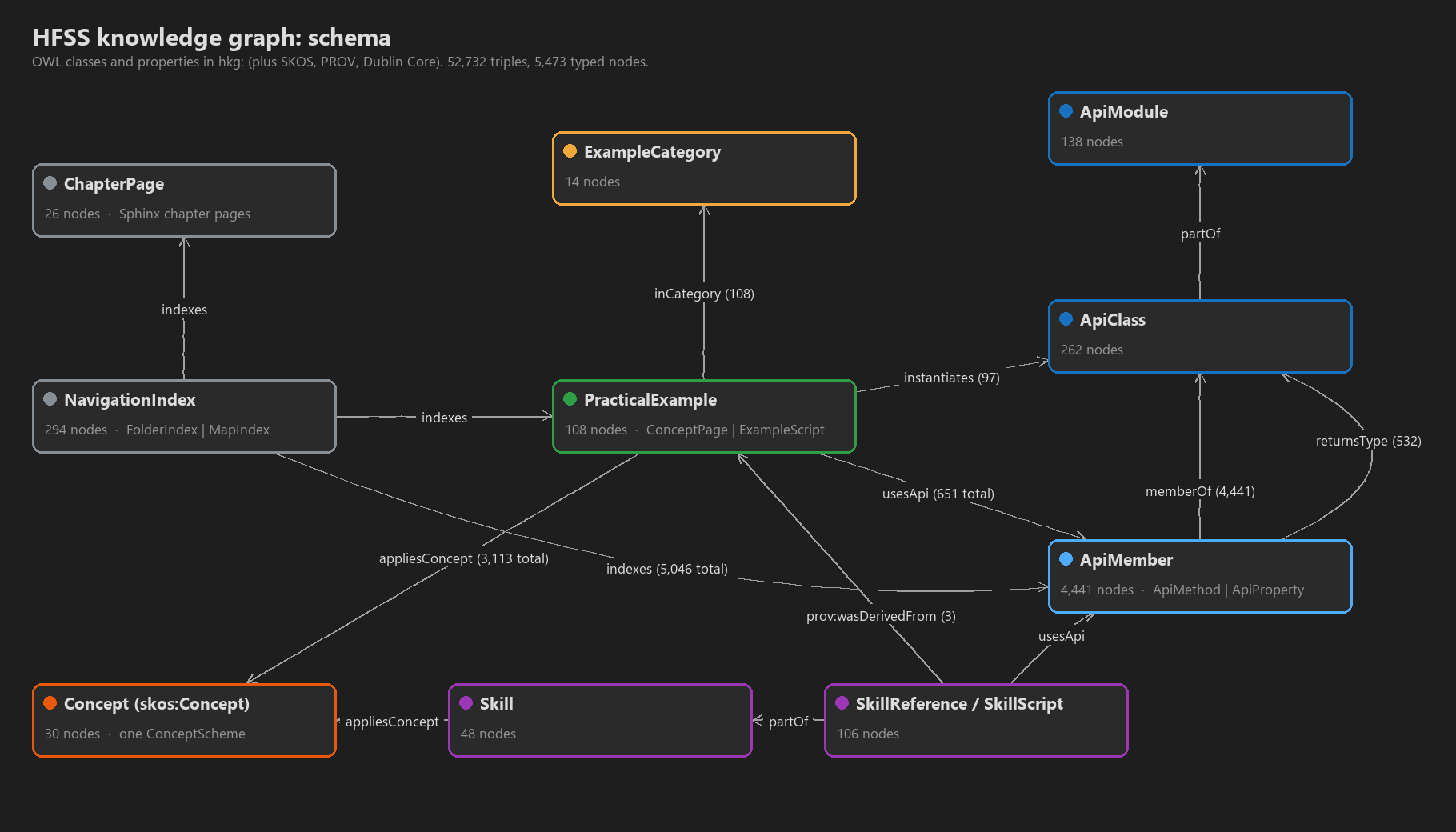Click the purple dot beside Skill
The image size is (1456, 832).
coord(466,703)
